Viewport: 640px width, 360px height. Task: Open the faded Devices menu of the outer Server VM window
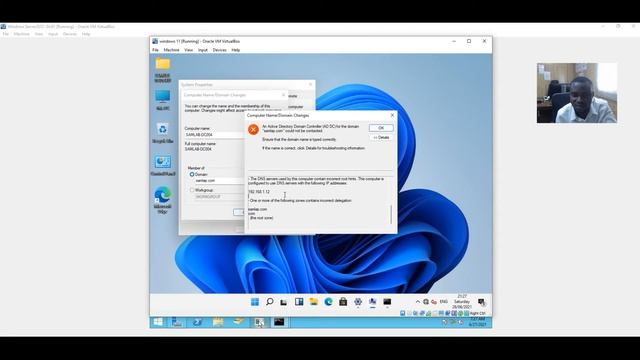pos(69,34)
